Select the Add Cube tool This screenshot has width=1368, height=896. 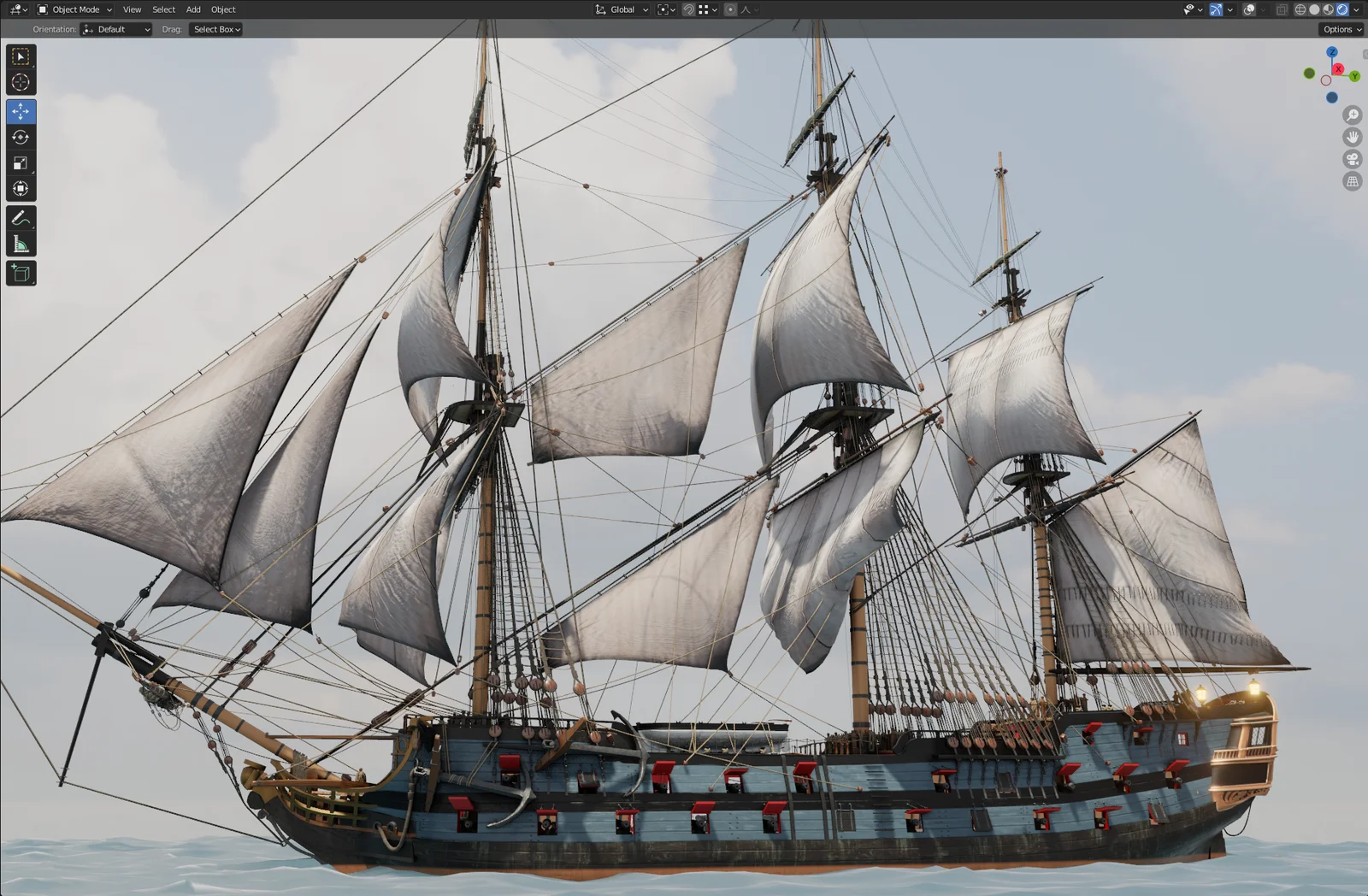tap(21, 273)
